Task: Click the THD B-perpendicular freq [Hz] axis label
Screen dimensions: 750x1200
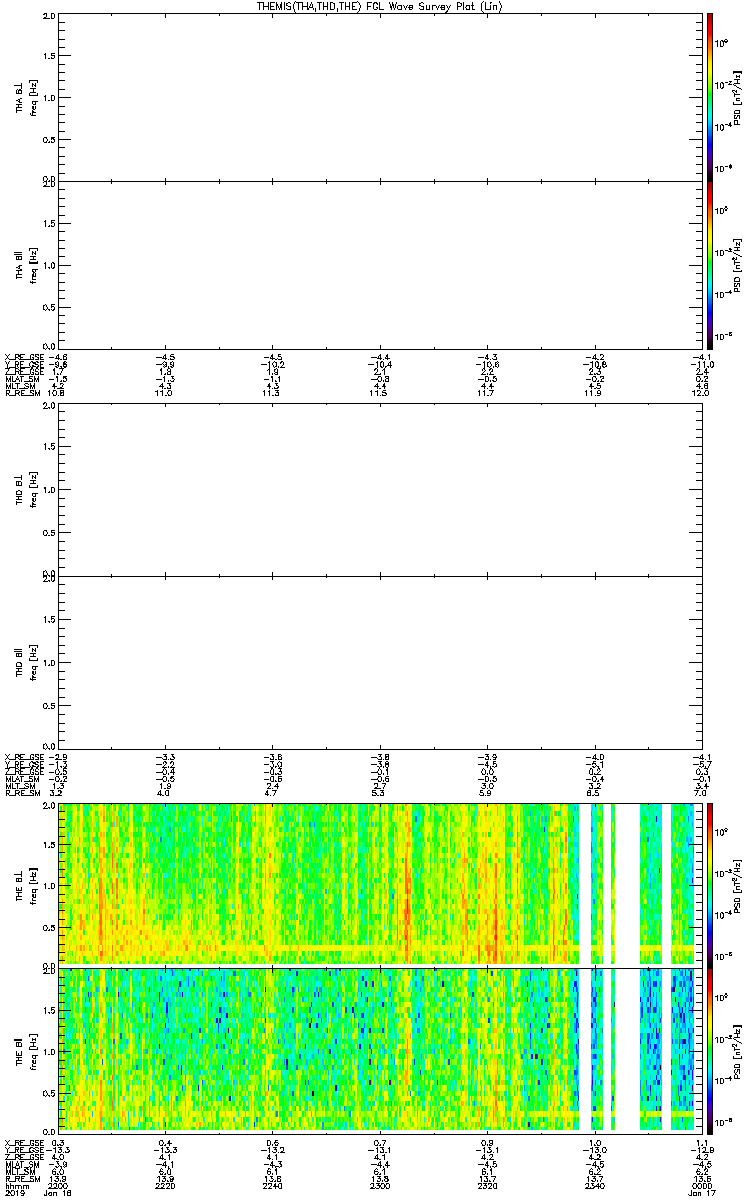Action: click(33, 492)
